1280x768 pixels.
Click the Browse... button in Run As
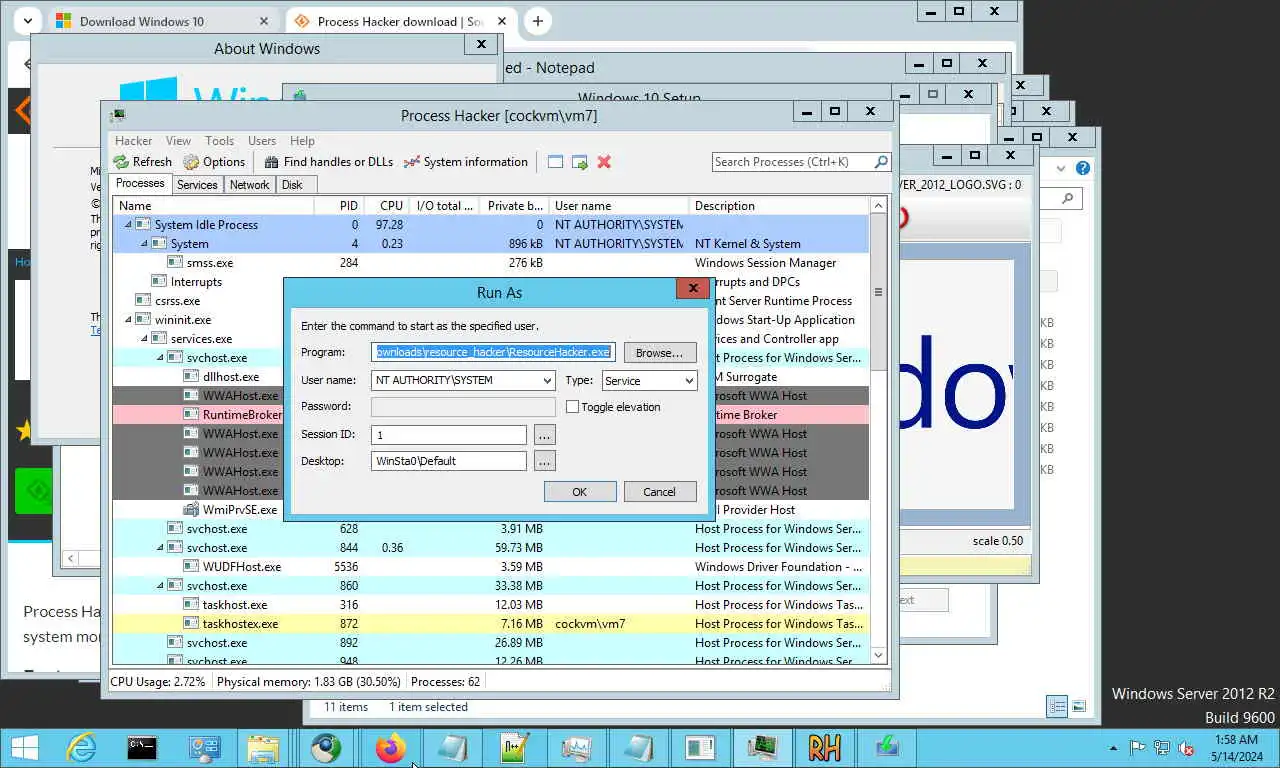click(660, 353)
